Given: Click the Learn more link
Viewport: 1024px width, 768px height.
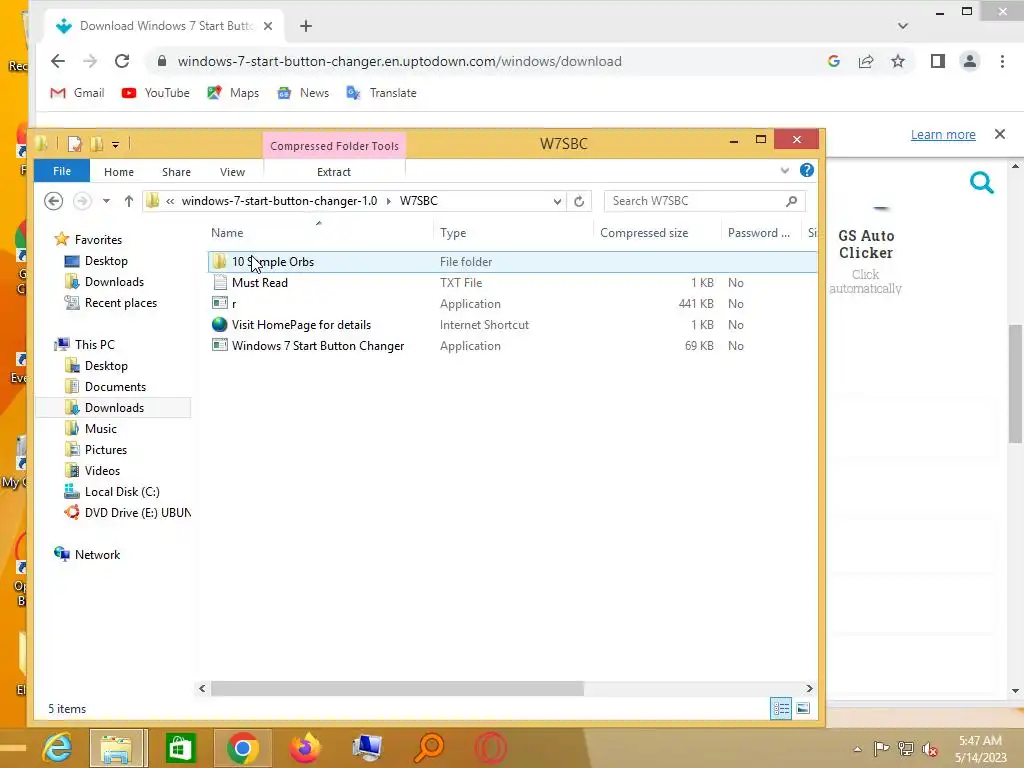Looking at the screenshot, I should click(943, 135).
